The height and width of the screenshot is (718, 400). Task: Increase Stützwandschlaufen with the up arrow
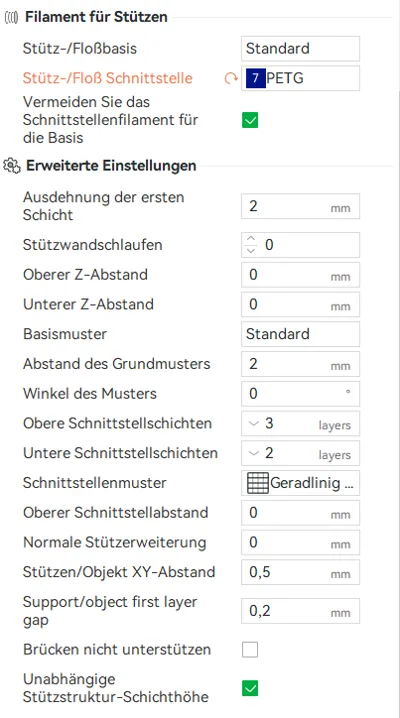pyautogui.click(x=251, y=239)
